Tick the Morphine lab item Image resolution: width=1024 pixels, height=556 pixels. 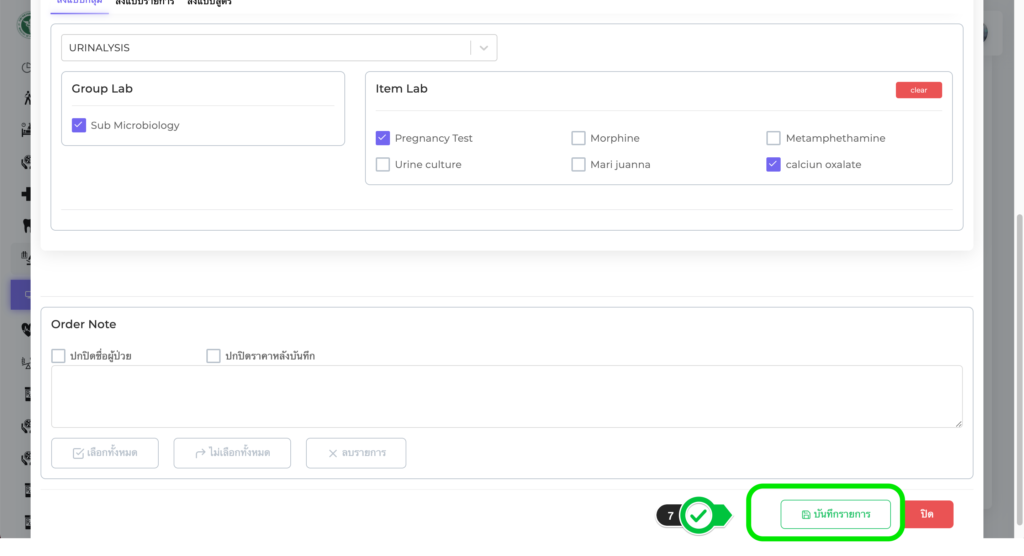point(578,138)
